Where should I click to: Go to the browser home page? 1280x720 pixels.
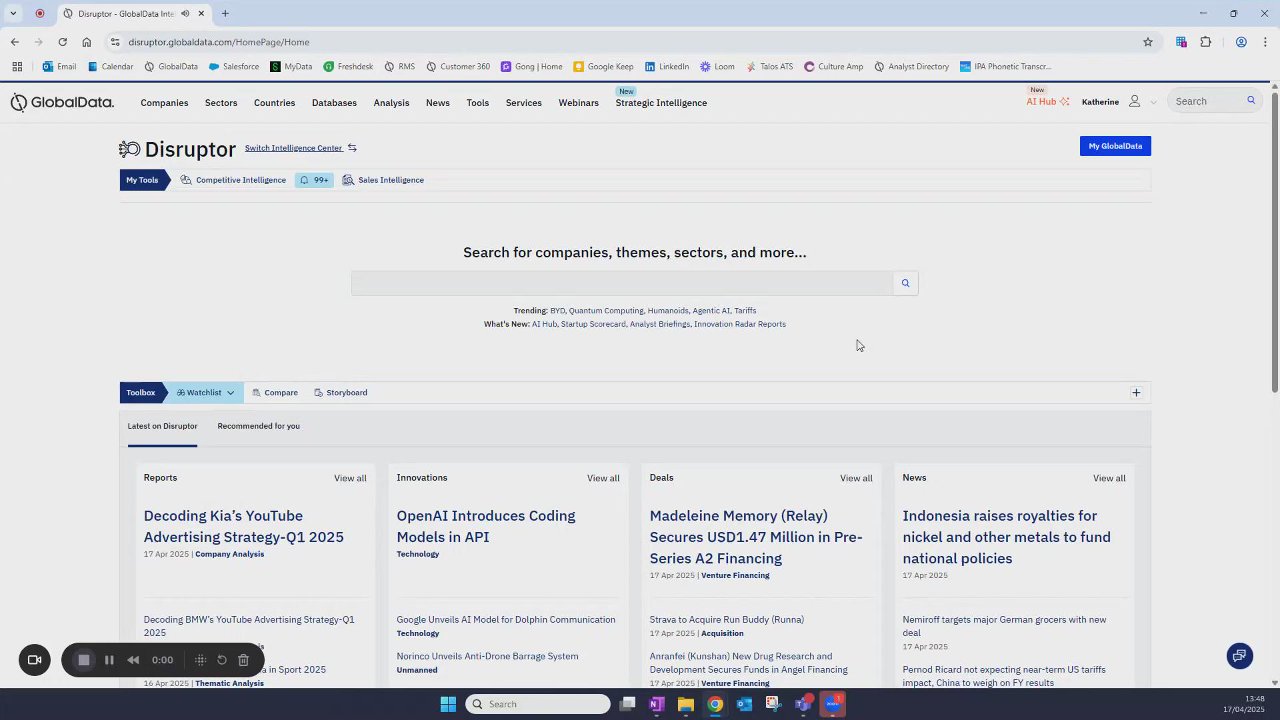[x=87, y=42]
